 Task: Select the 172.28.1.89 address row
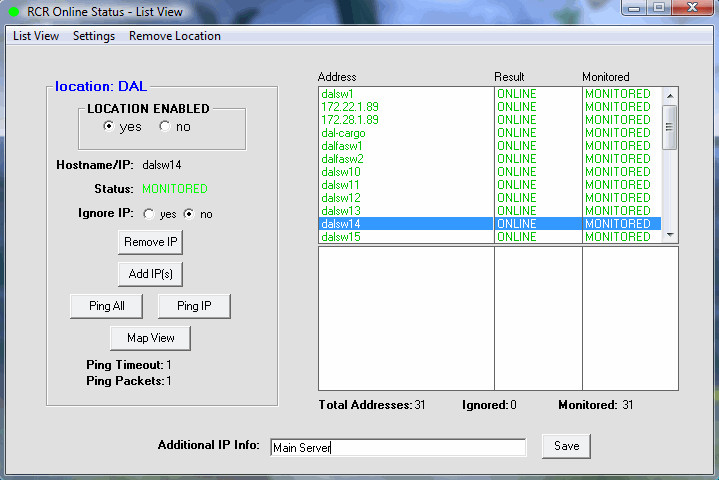[490, 120]
